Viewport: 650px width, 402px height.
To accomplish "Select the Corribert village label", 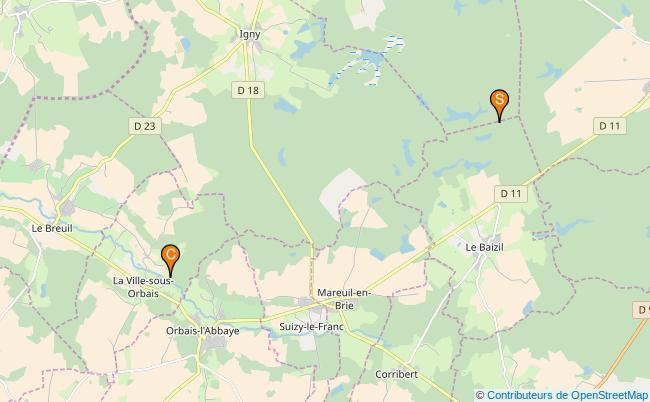I will click(396, 374).
